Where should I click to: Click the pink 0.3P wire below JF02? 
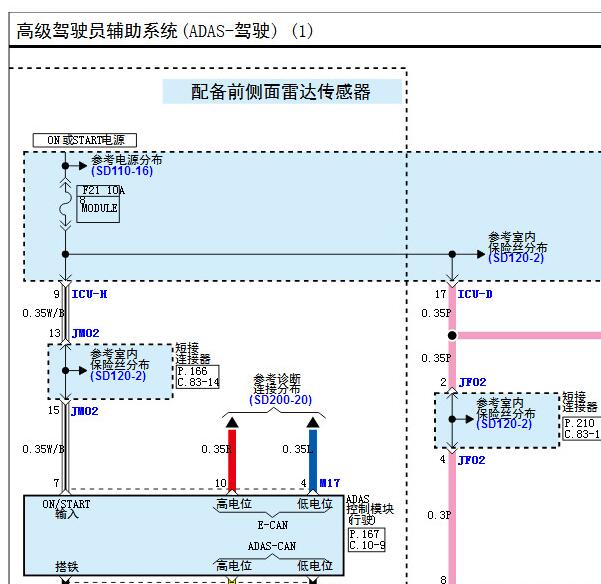click(452, 517)
